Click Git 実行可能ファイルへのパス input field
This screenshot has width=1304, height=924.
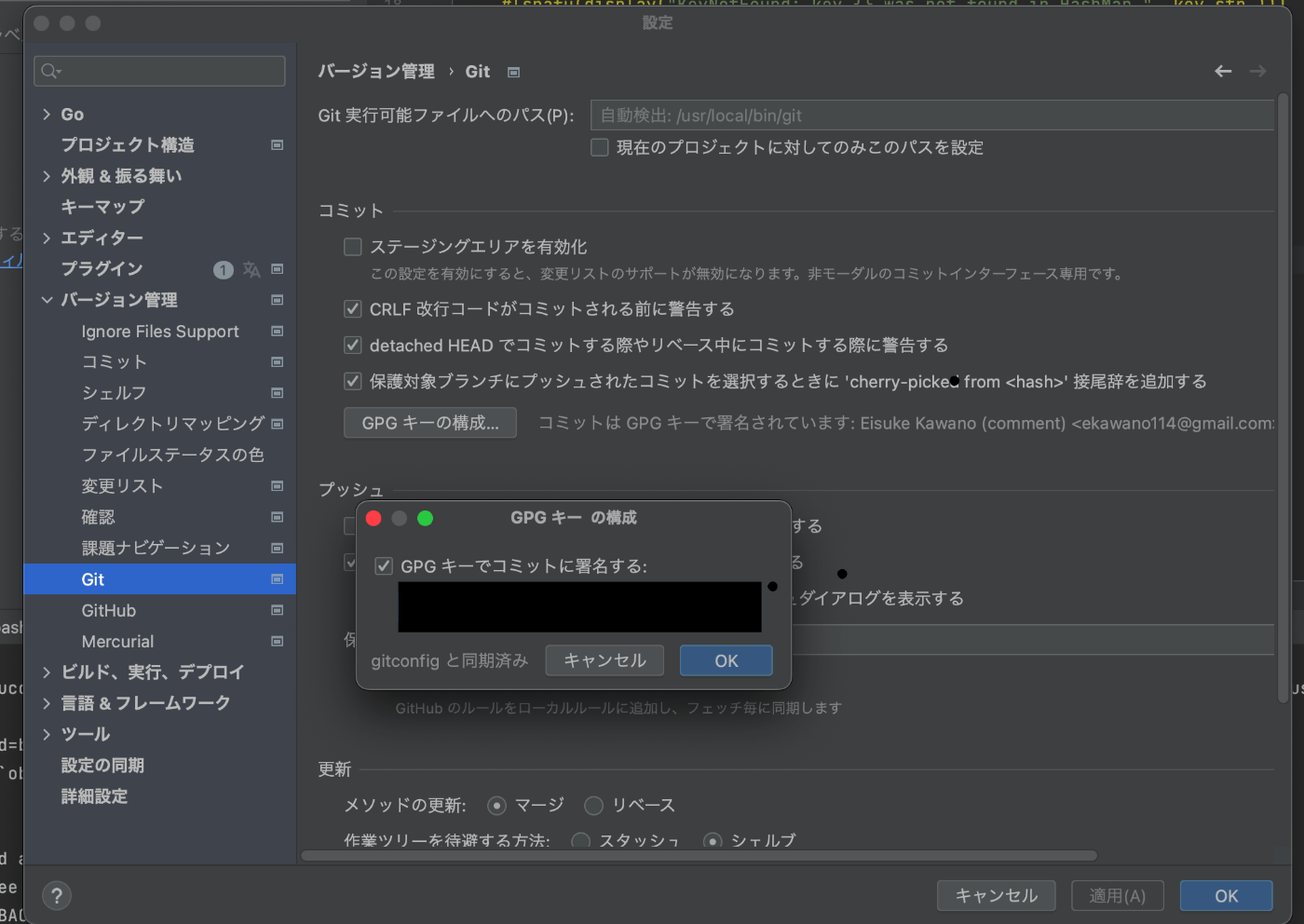[x=932, y=115]
